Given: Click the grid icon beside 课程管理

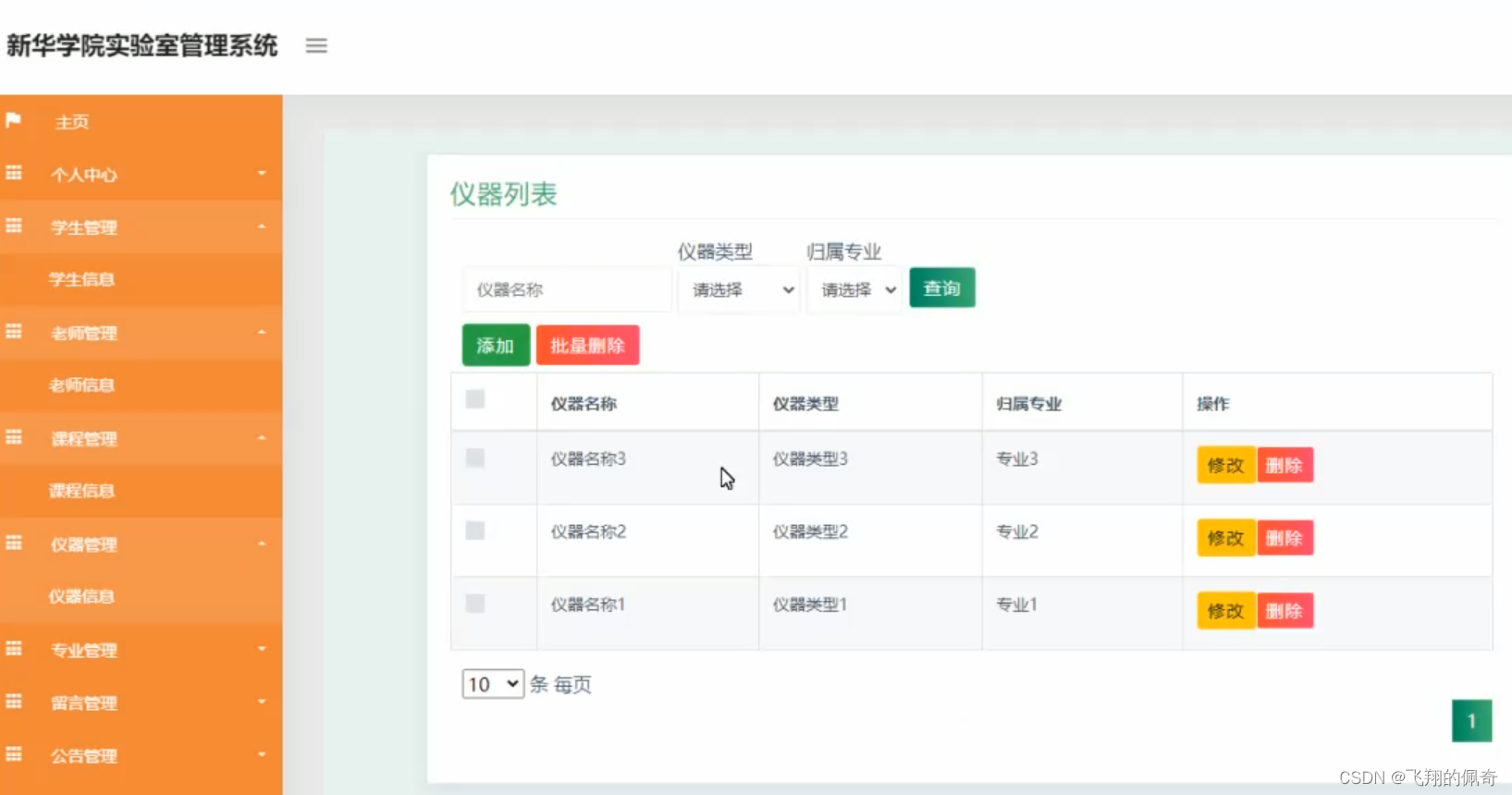Looking at the screenshot, I should [x=14, y=436].
